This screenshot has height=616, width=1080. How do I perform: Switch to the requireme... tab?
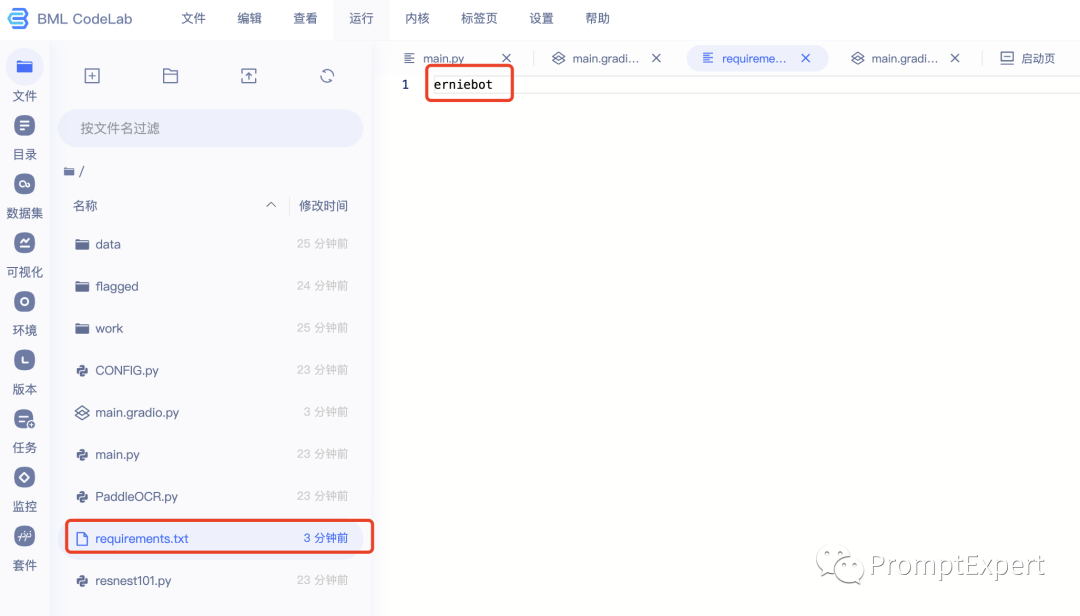coord(754,59)
